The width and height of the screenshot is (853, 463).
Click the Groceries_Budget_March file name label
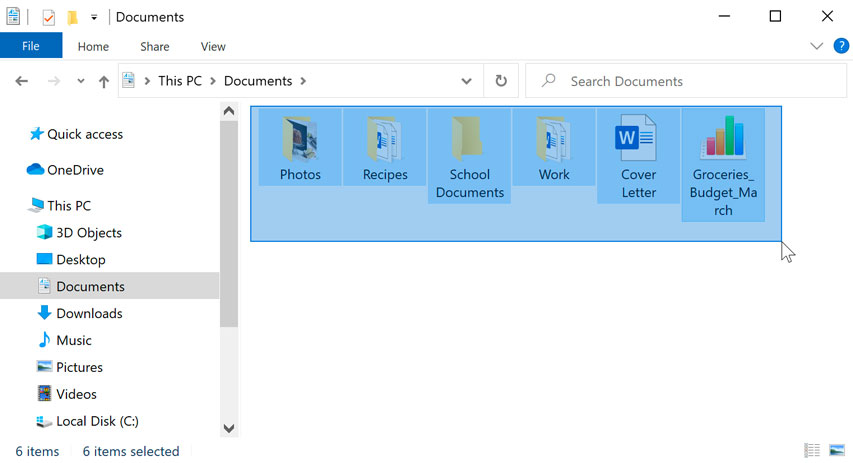click(723, 192)
